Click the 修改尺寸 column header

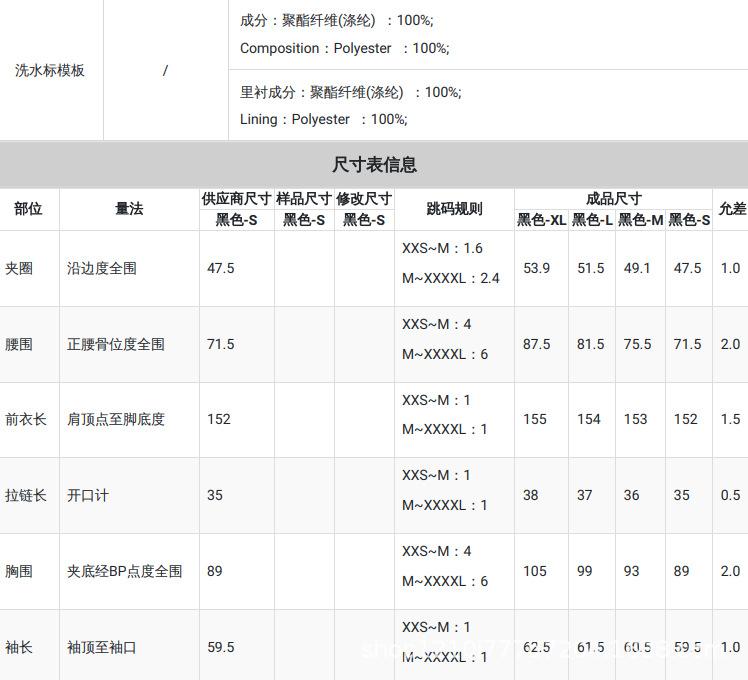coord(364,199)
